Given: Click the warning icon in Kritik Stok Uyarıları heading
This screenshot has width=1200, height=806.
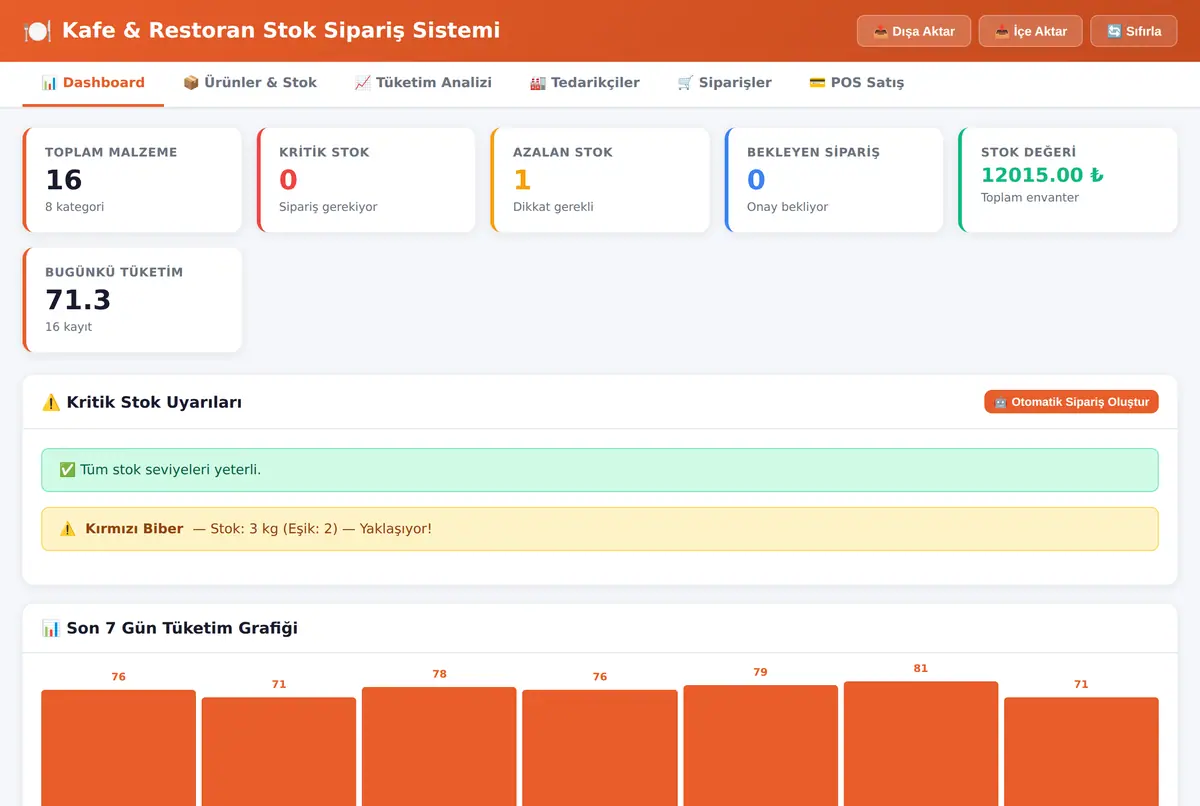Looking at the screenshot, I should pos(51,402).
